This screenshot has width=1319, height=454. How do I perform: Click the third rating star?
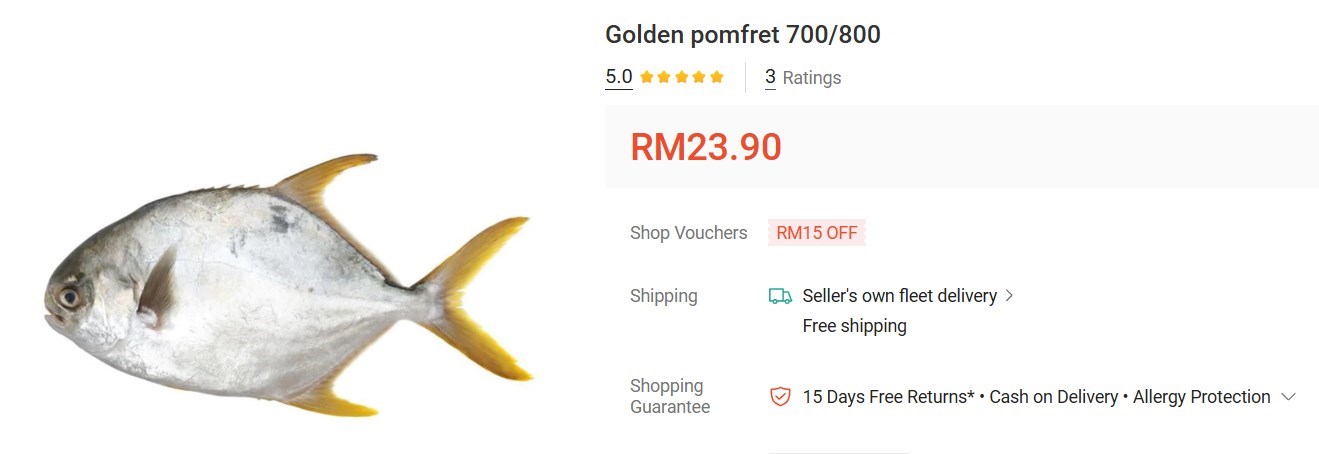point(682,77)
